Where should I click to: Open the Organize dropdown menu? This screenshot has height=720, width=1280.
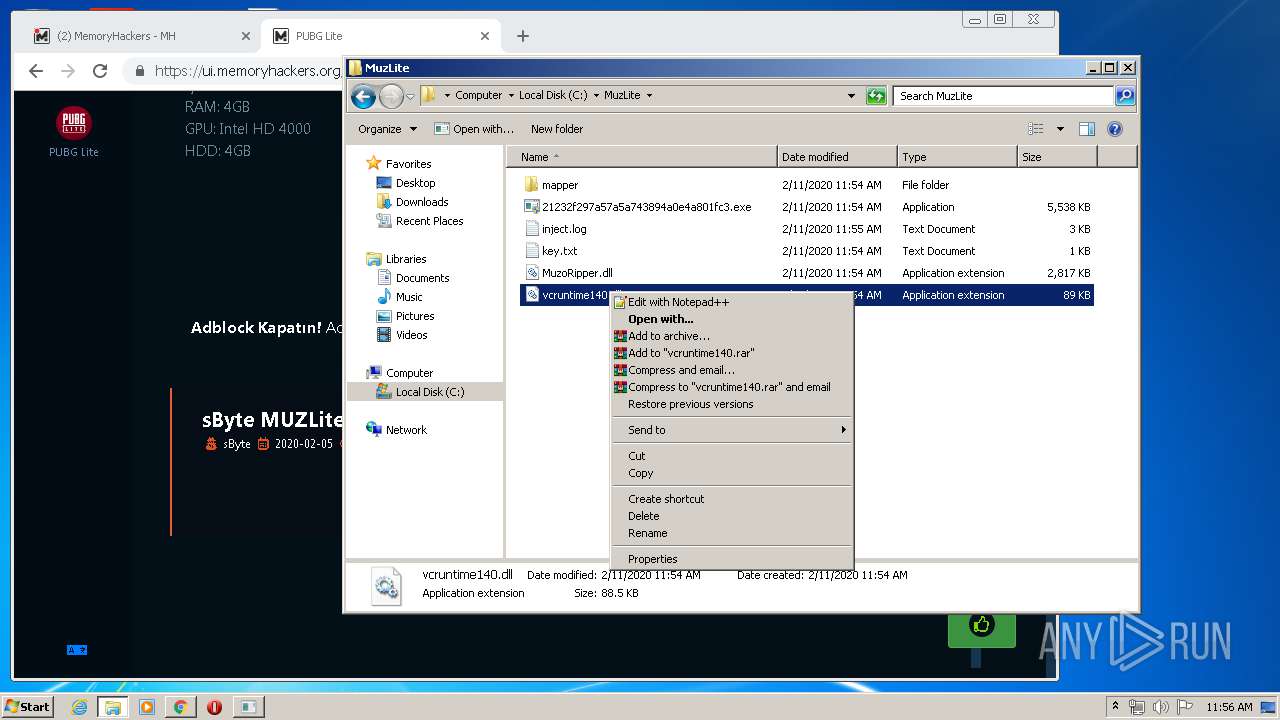pyautogui.click(x=386, y=129)
